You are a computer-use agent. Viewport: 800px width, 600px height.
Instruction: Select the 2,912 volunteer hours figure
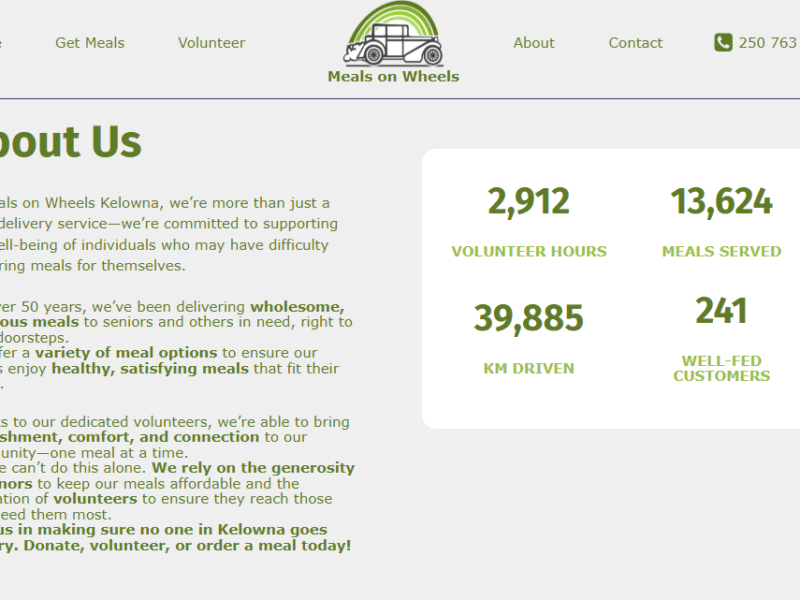click(528, 201)
